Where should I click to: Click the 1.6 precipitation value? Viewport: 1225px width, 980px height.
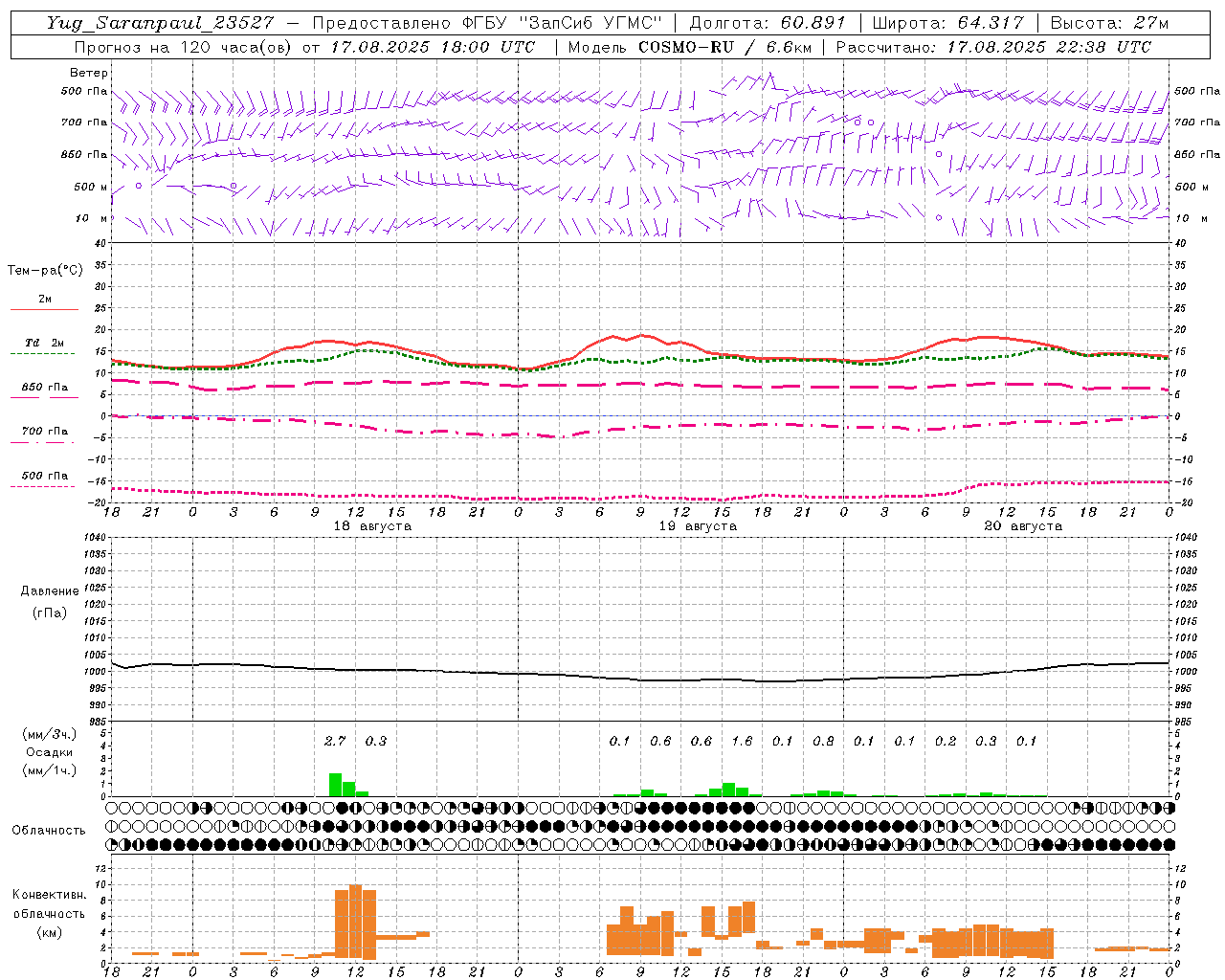tap(742, 741)
